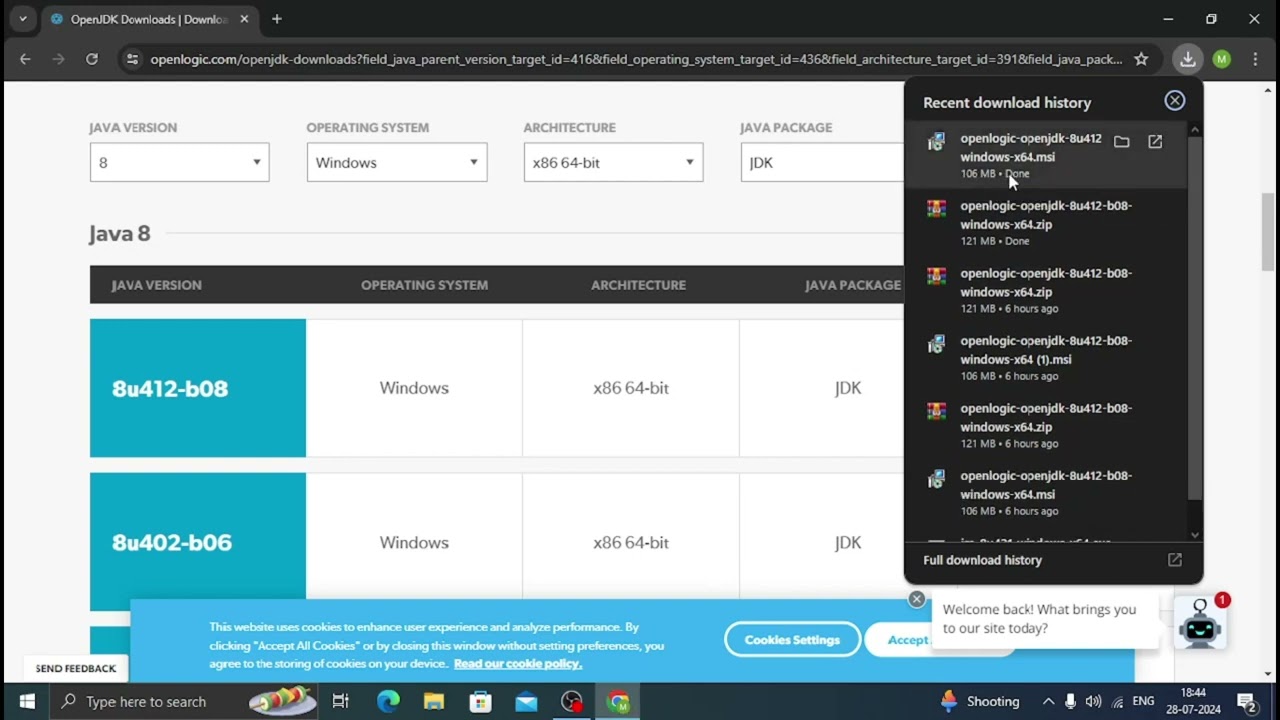Screen dimensions: 1280x720
Task: Open Task View on the taskbar
Action: point(340,701)
